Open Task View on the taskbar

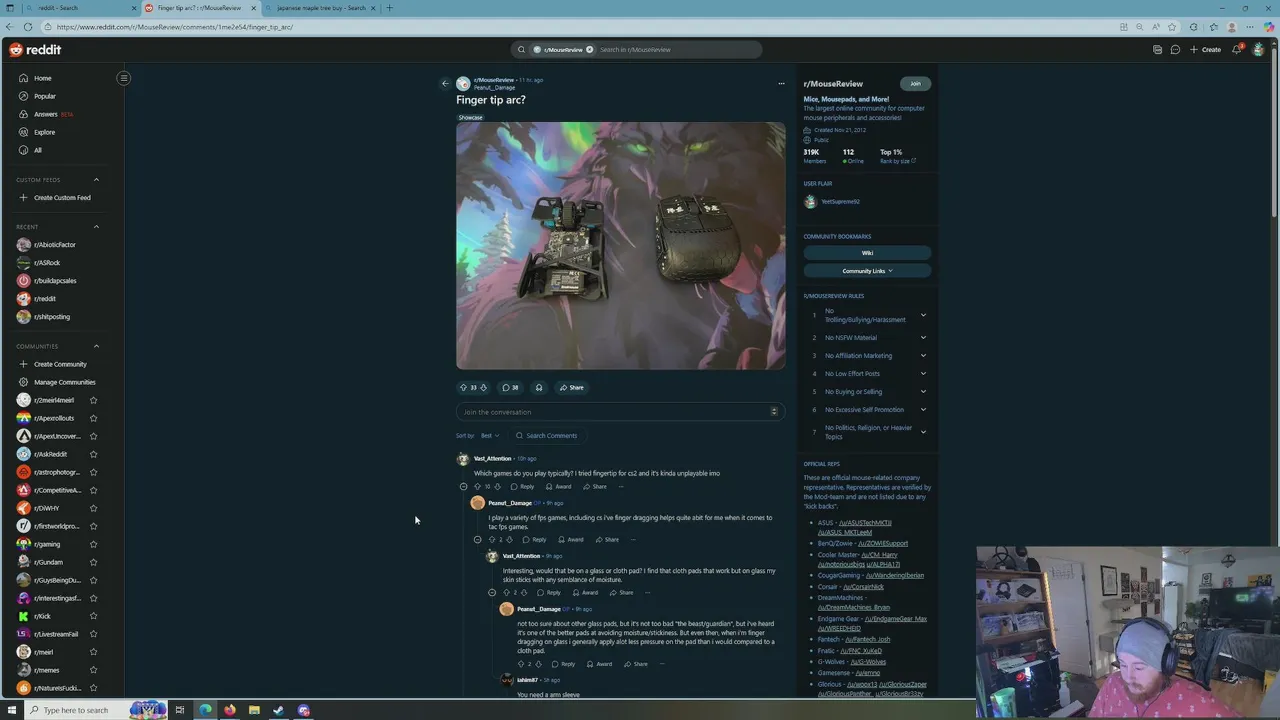pos(180,710)
